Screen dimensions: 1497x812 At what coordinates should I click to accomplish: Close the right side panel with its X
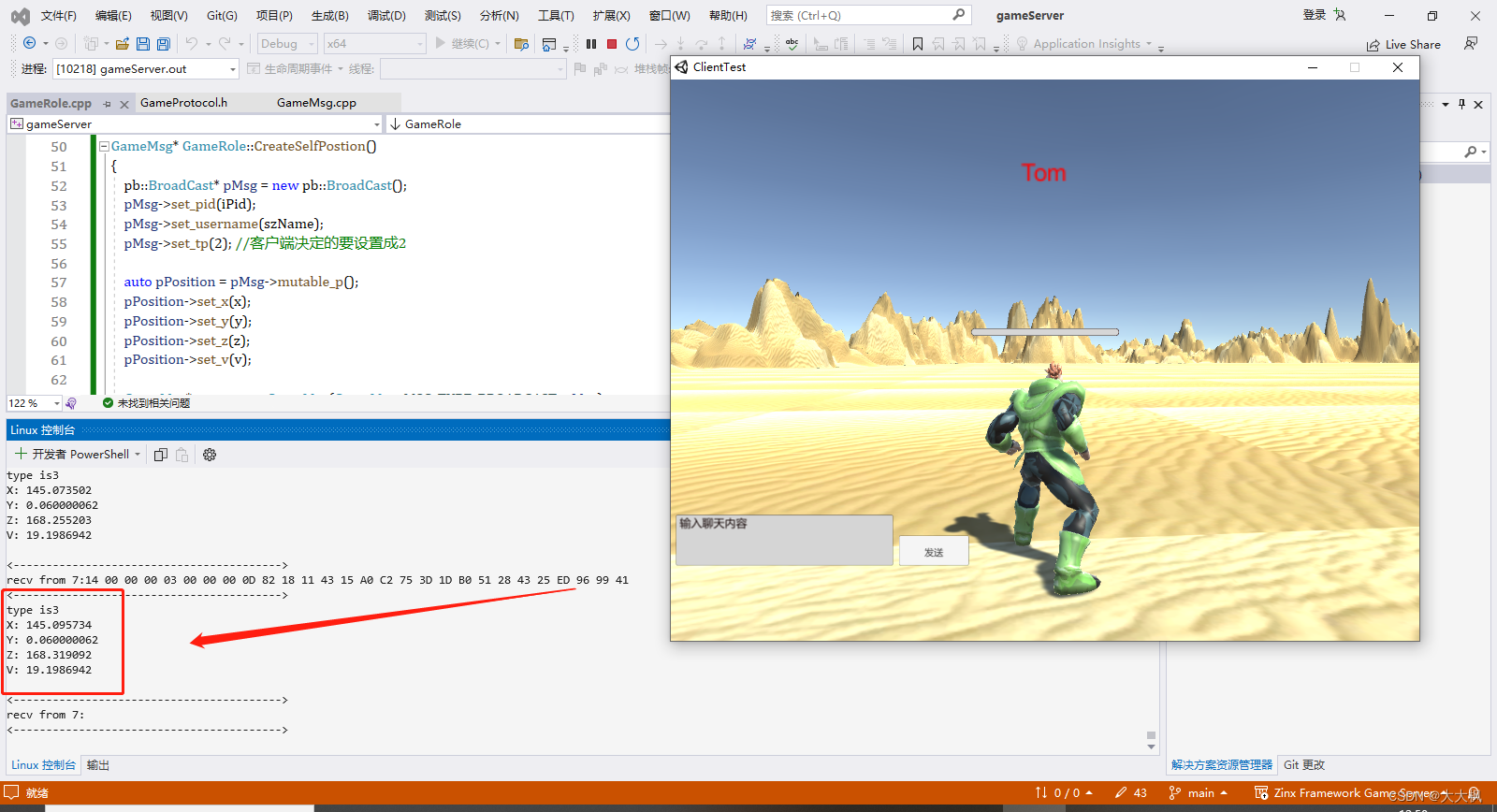[x=1478, y=105]
